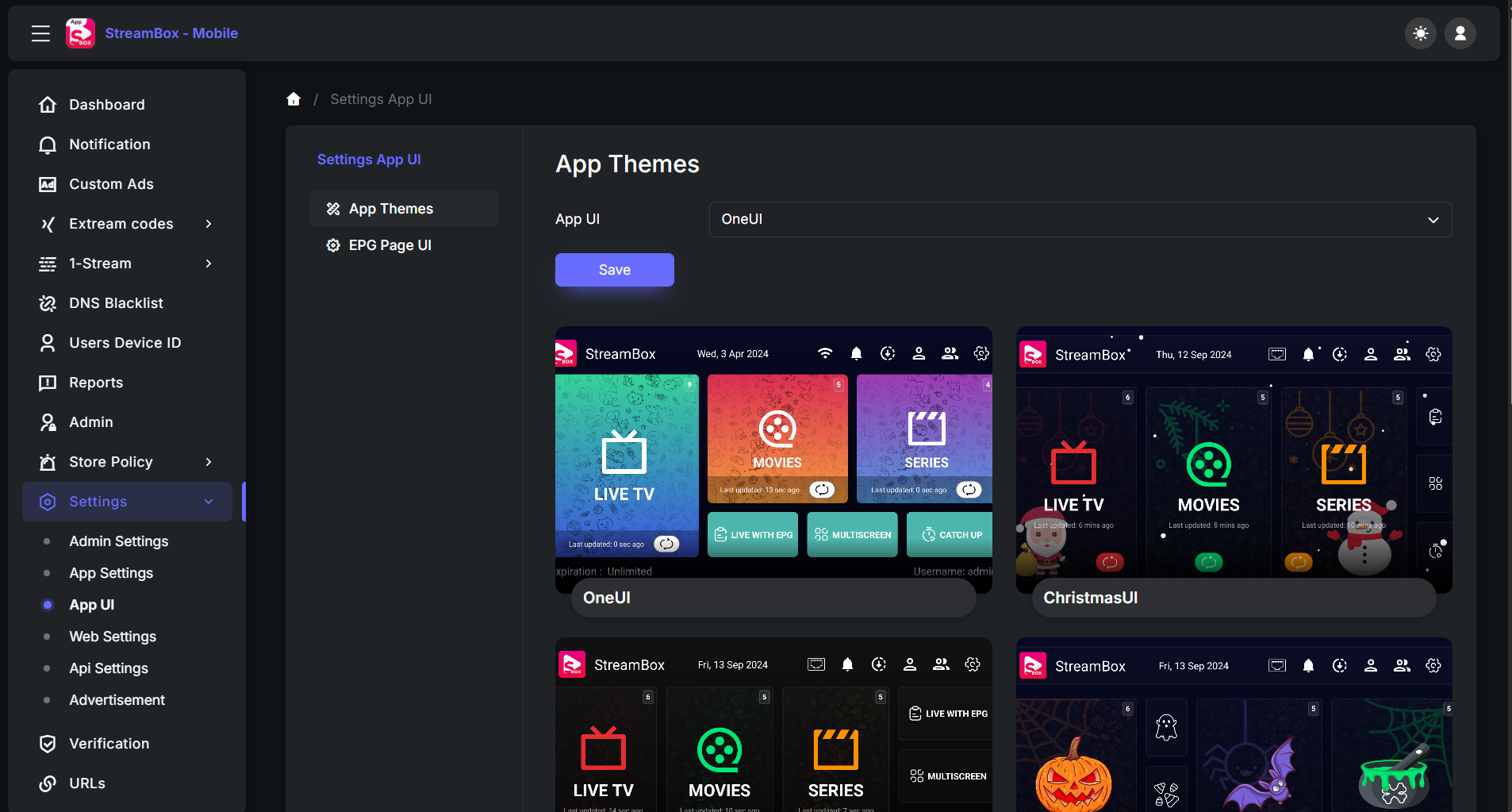Click the Store Policy icon
The height and width of the screenshot is (812, 1512).
point(48,462)
